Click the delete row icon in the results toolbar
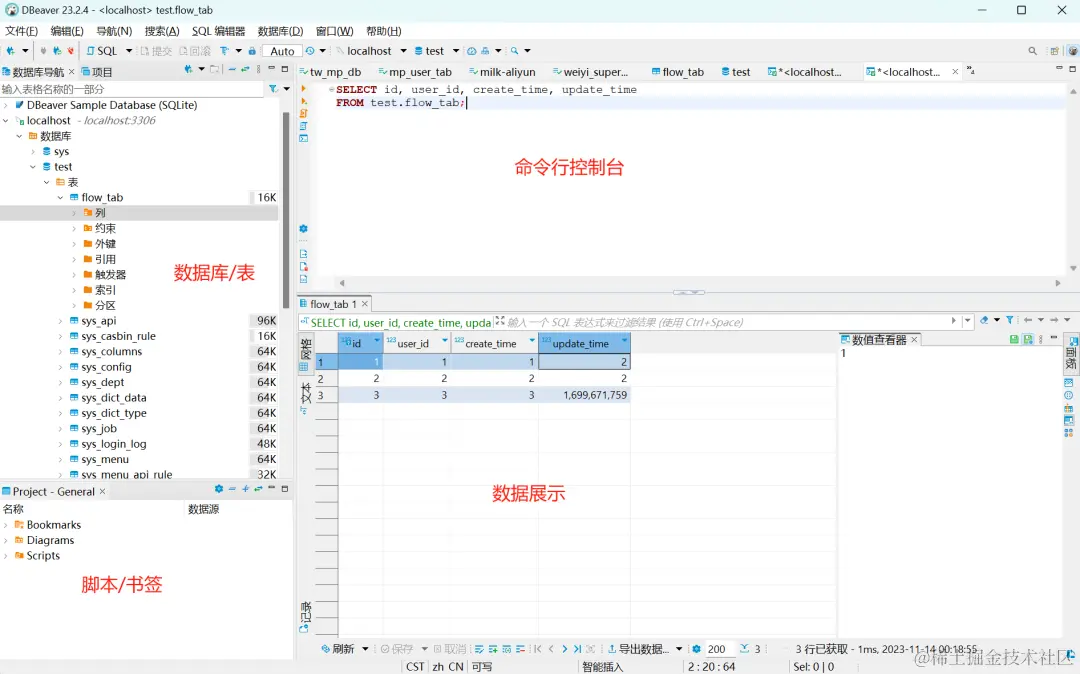1080x674 pixels. coord(520,649)
